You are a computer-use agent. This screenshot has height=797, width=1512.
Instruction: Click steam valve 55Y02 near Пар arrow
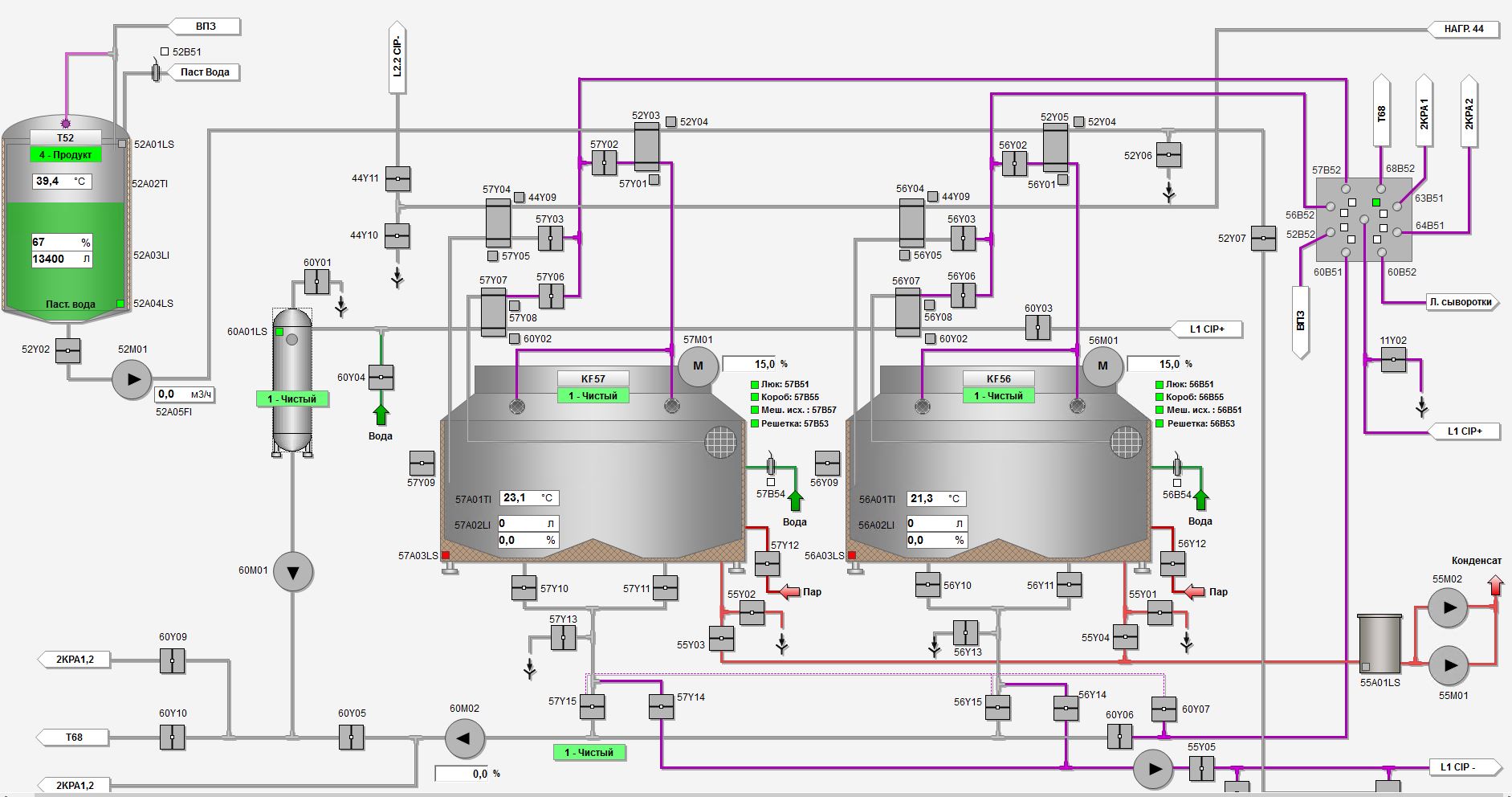(x=752, y=614)
